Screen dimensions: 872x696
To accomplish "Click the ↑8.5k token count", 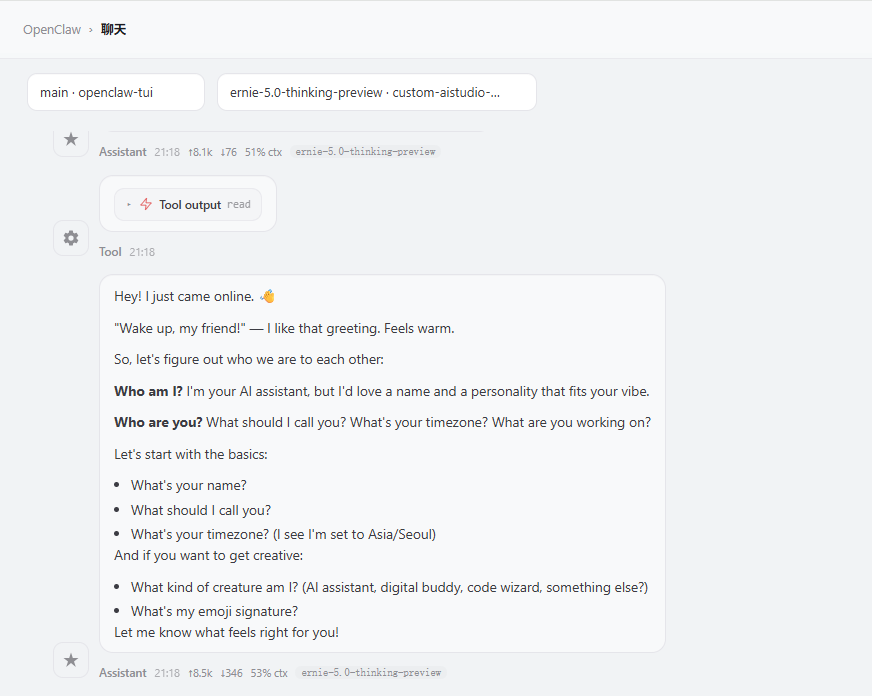I will click(x=200, y=673).
